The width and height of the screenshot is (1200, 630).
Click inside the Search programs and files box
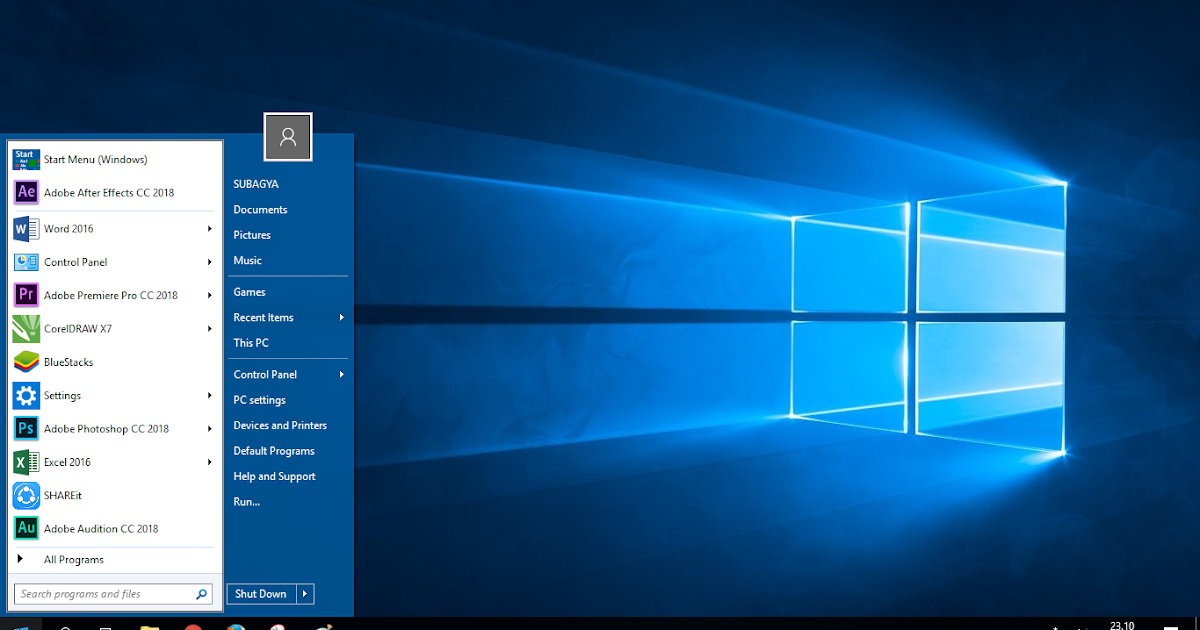click(x=100, y=593)
